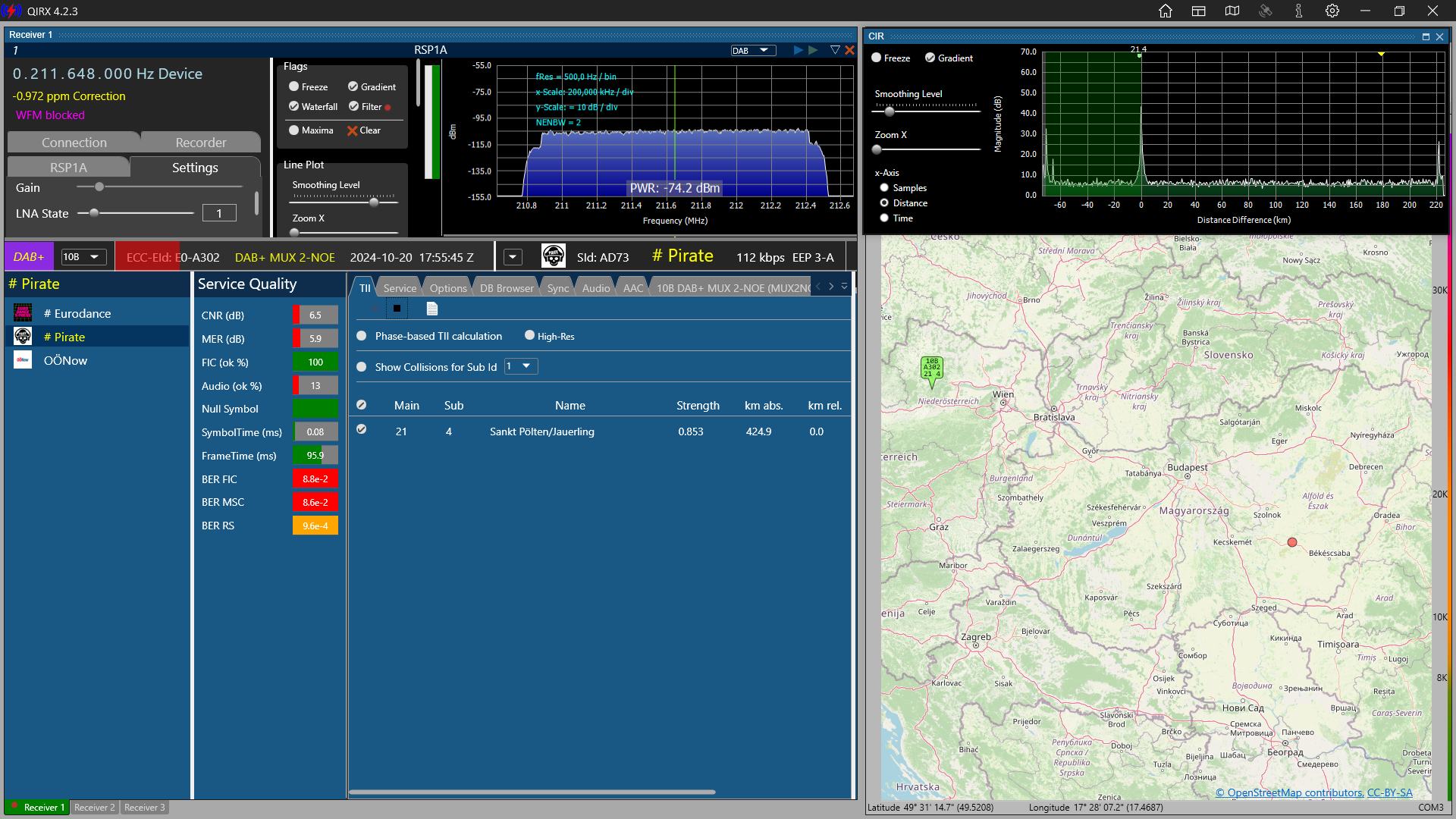The width and height of the screenshot is (1456, 819).
Task: Click the satellite icon in title bar
Action: point(1266,11)
